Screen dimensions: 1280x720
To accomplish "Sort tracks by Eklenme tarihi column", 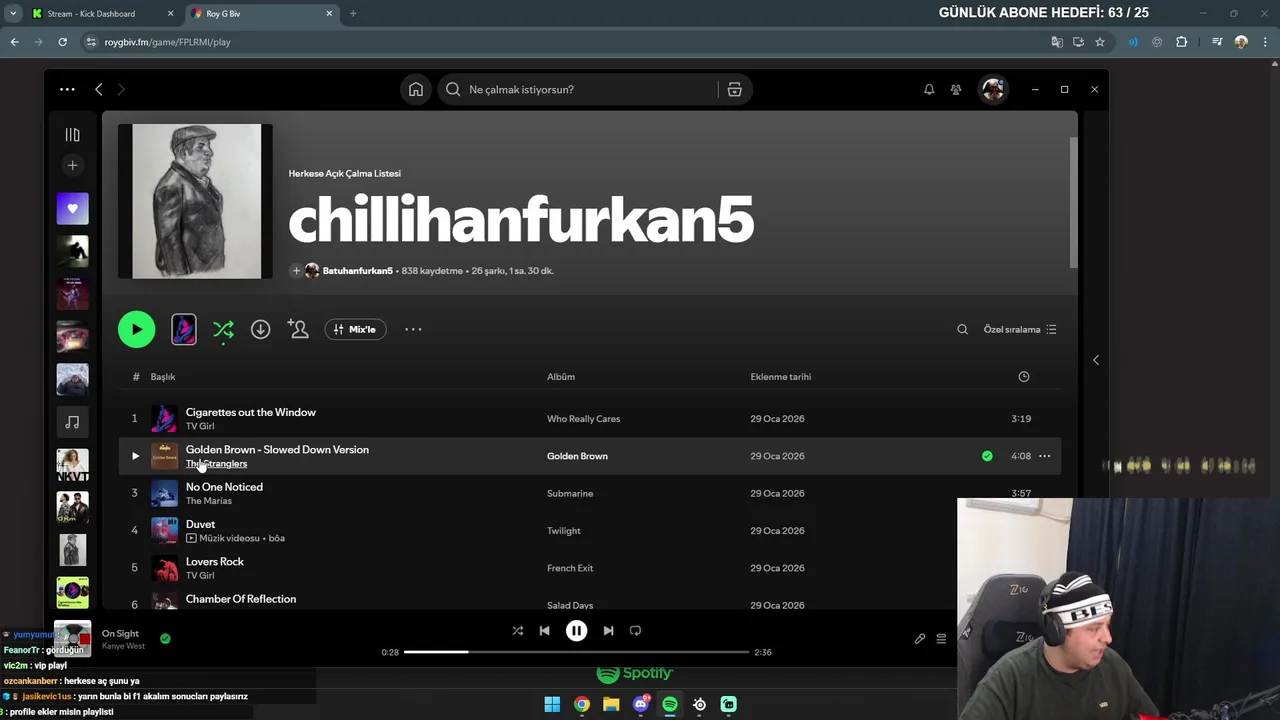I will tap(781, 377).
